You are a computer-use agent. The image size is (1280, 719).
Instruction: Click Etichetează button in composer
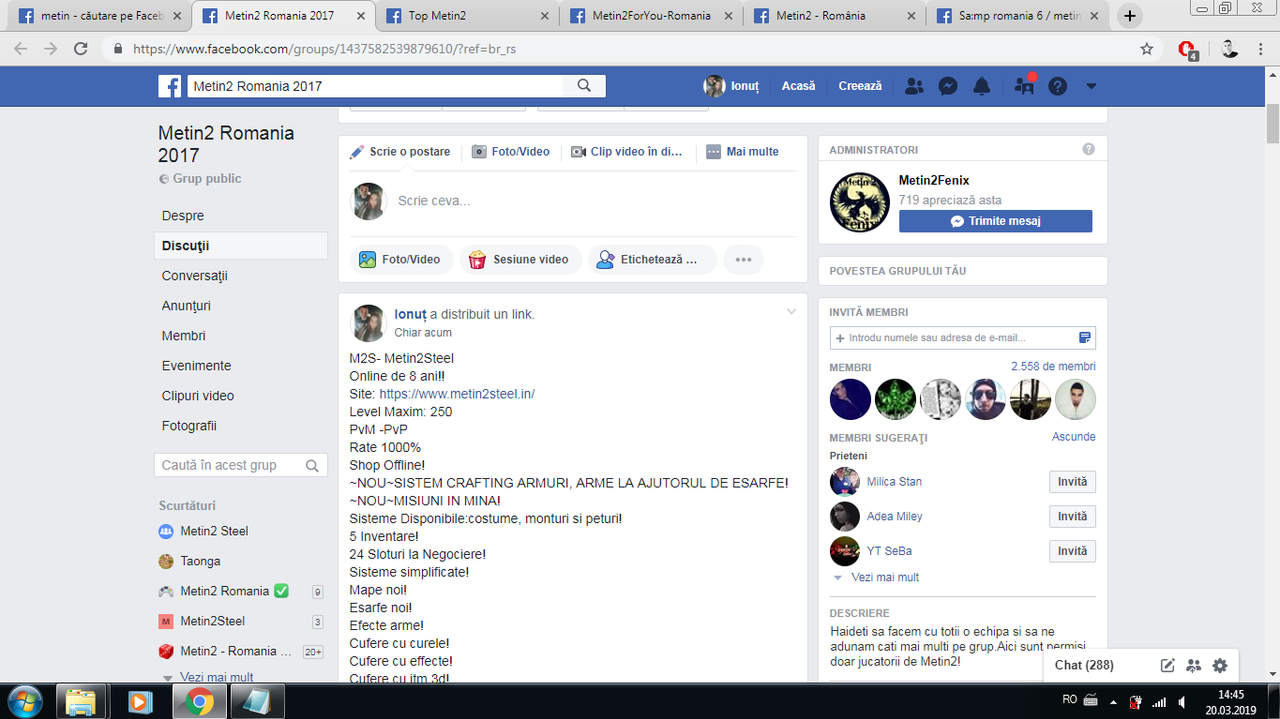pos(652,259)
